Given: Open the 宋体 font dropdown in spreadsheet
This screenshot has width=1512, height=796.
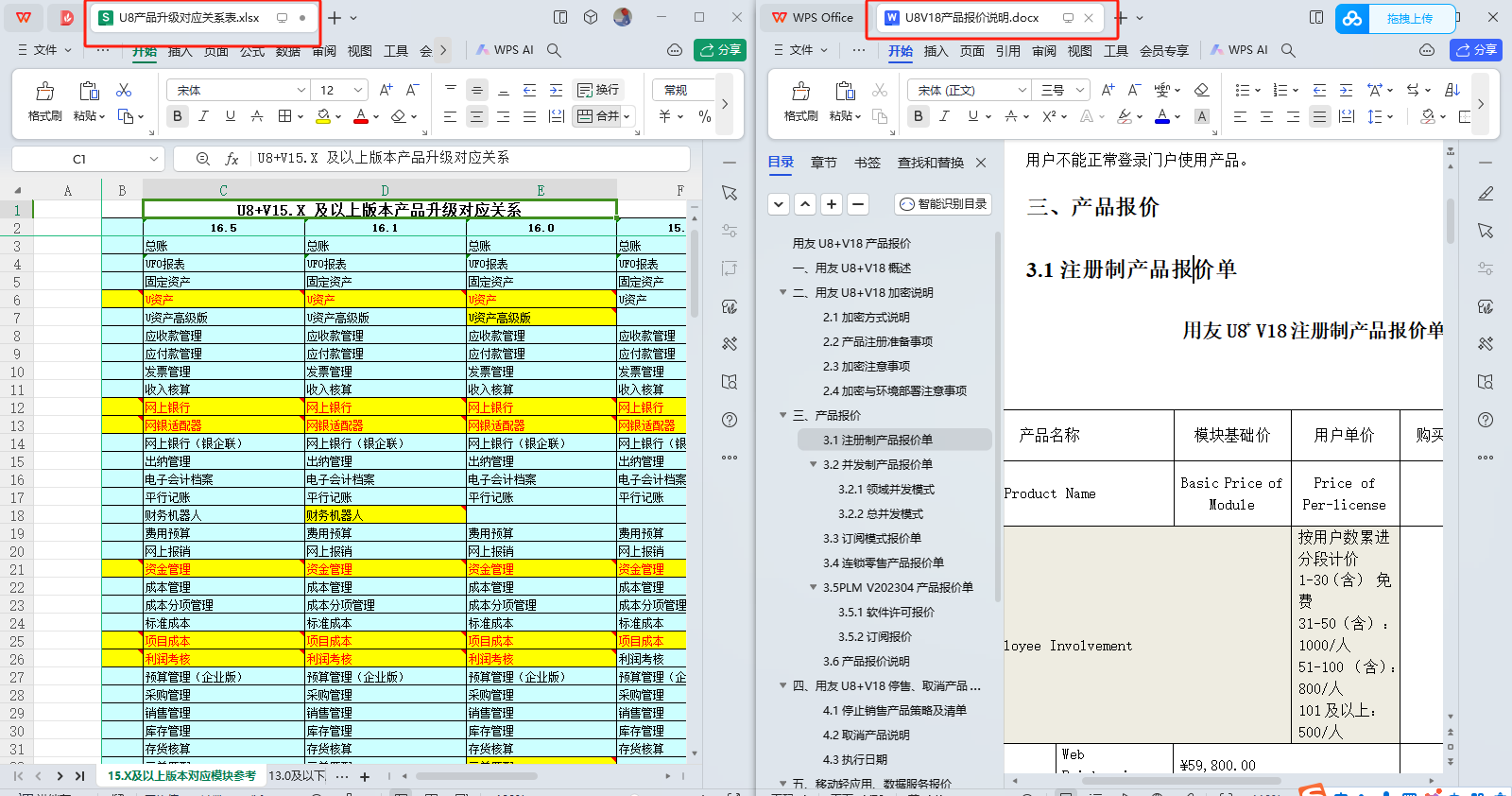Looking at the screenshot, I should [x=301, y=90].
